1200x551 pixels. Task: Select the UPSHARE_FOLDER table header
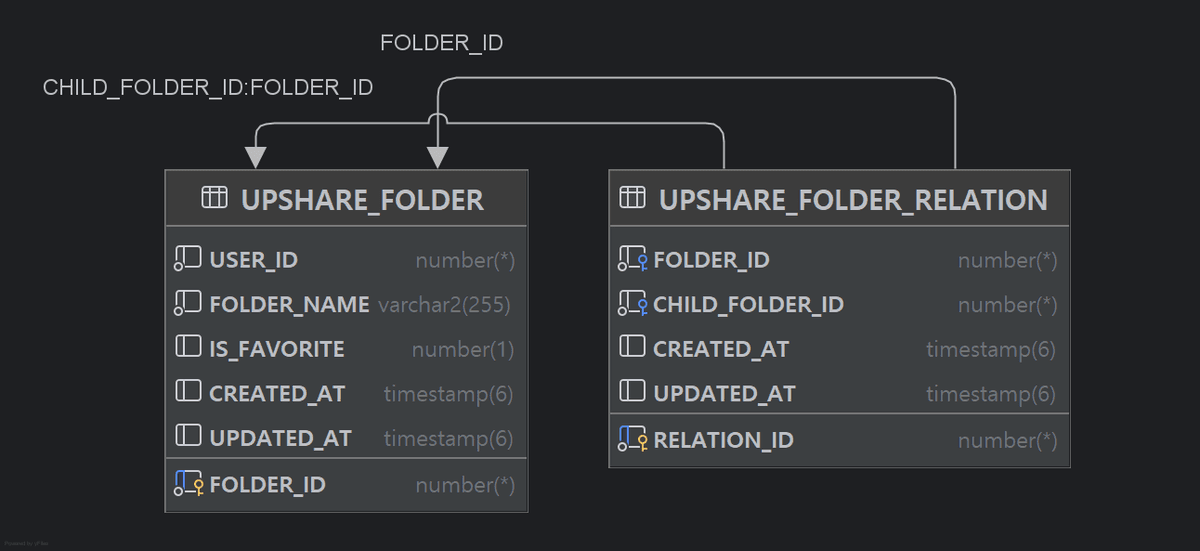346,198
